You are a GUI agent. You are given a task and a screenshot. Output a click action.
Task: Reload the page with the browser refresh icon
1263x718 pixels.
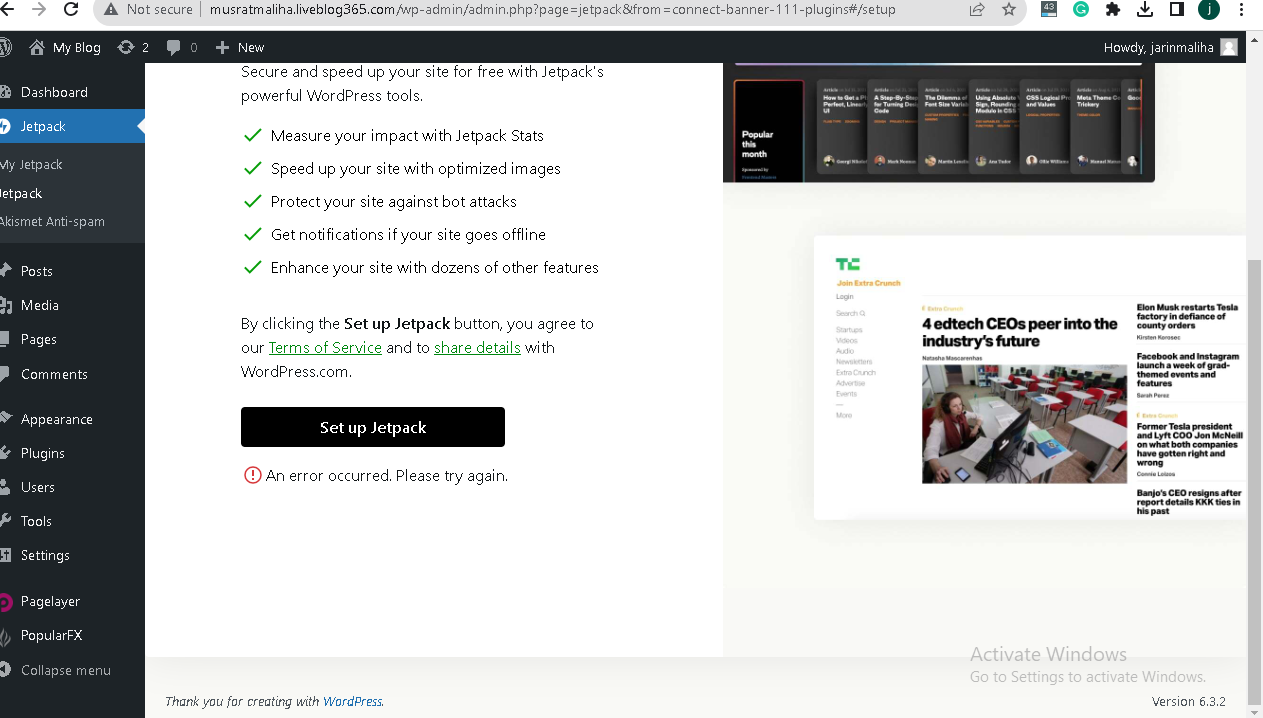click(x=71, y=9)
